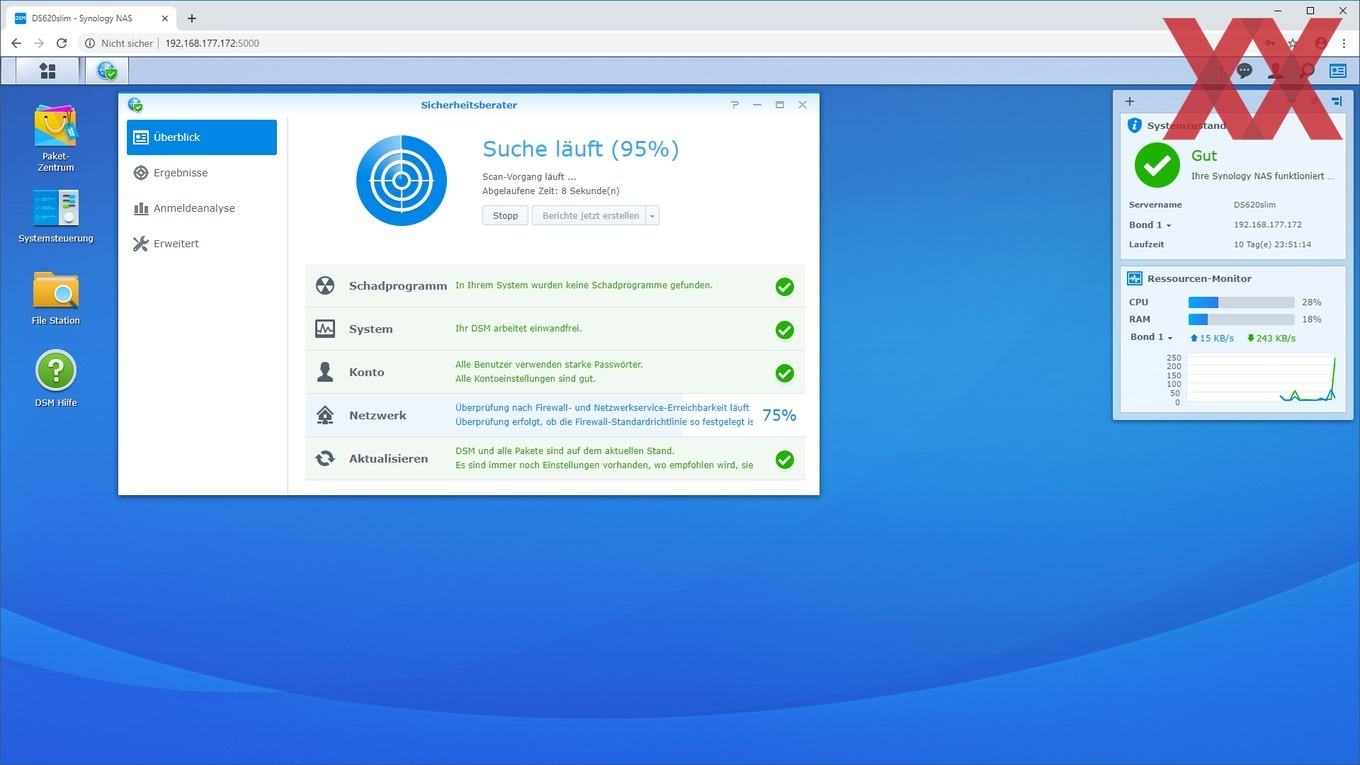The width and height of the screenshot is (1360, 765).
Task: Click the green check for Aktualisieren
Action: tap(785, 460)
